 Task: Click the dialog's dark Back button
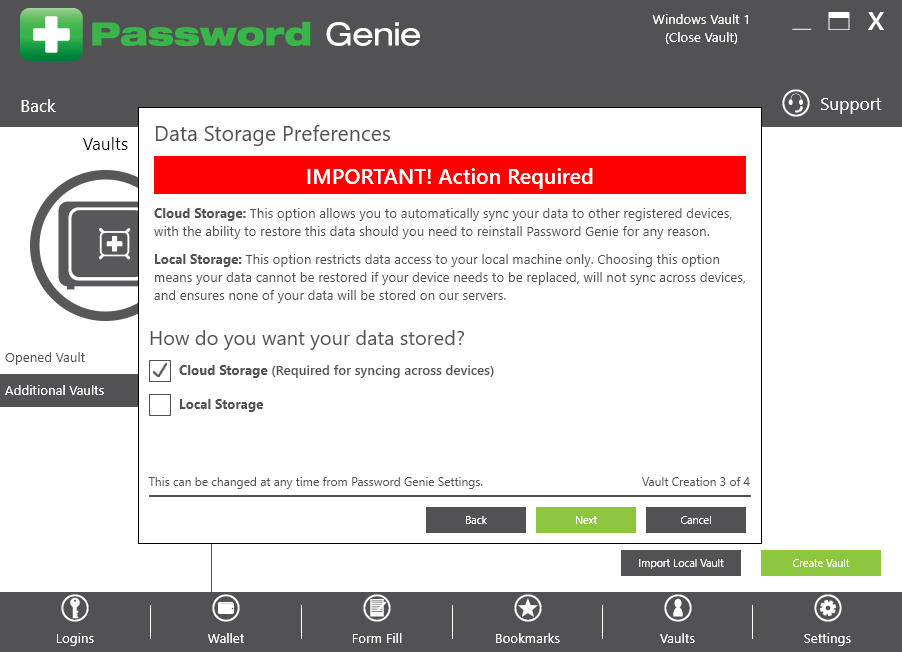pos(476,520)
